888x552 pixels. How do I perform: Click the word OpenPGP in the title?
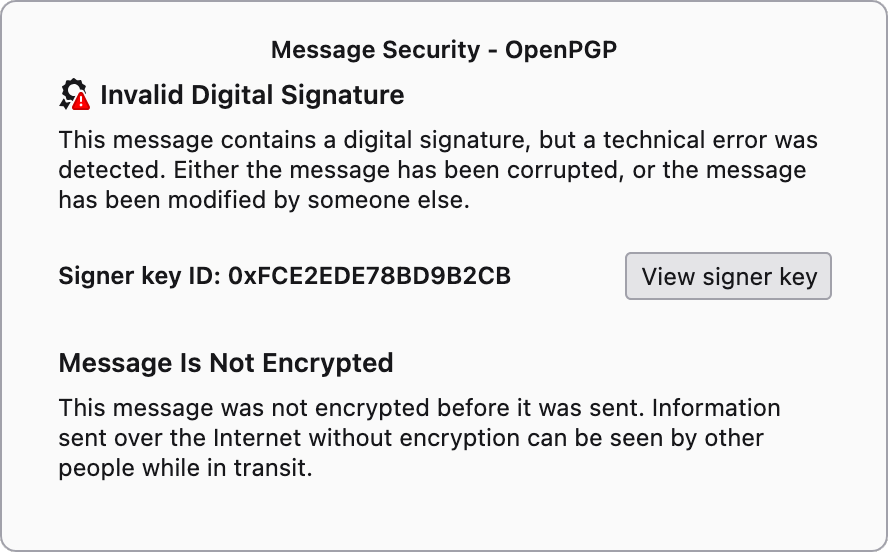[x=560, y=50]
